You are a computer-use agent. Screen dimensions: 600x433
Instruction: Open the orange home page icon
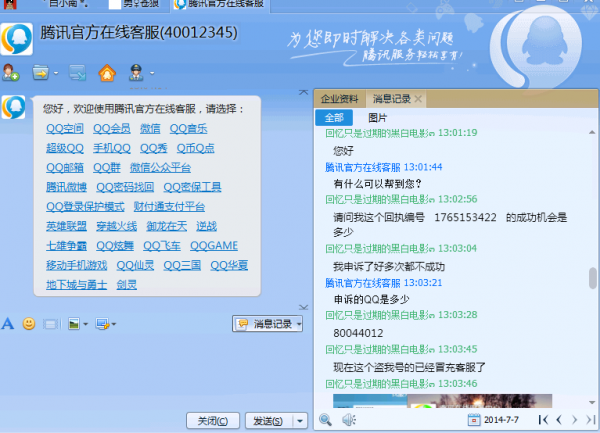(x=107, y=73)
